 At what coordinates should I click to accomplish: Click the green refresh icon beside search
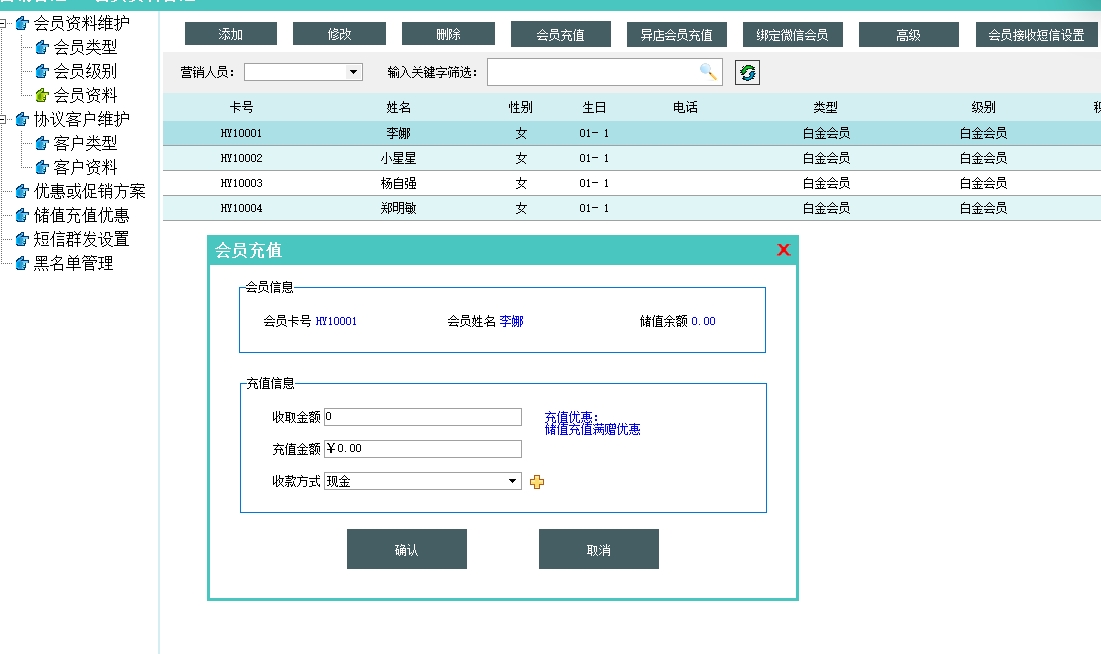coord(747,72)
